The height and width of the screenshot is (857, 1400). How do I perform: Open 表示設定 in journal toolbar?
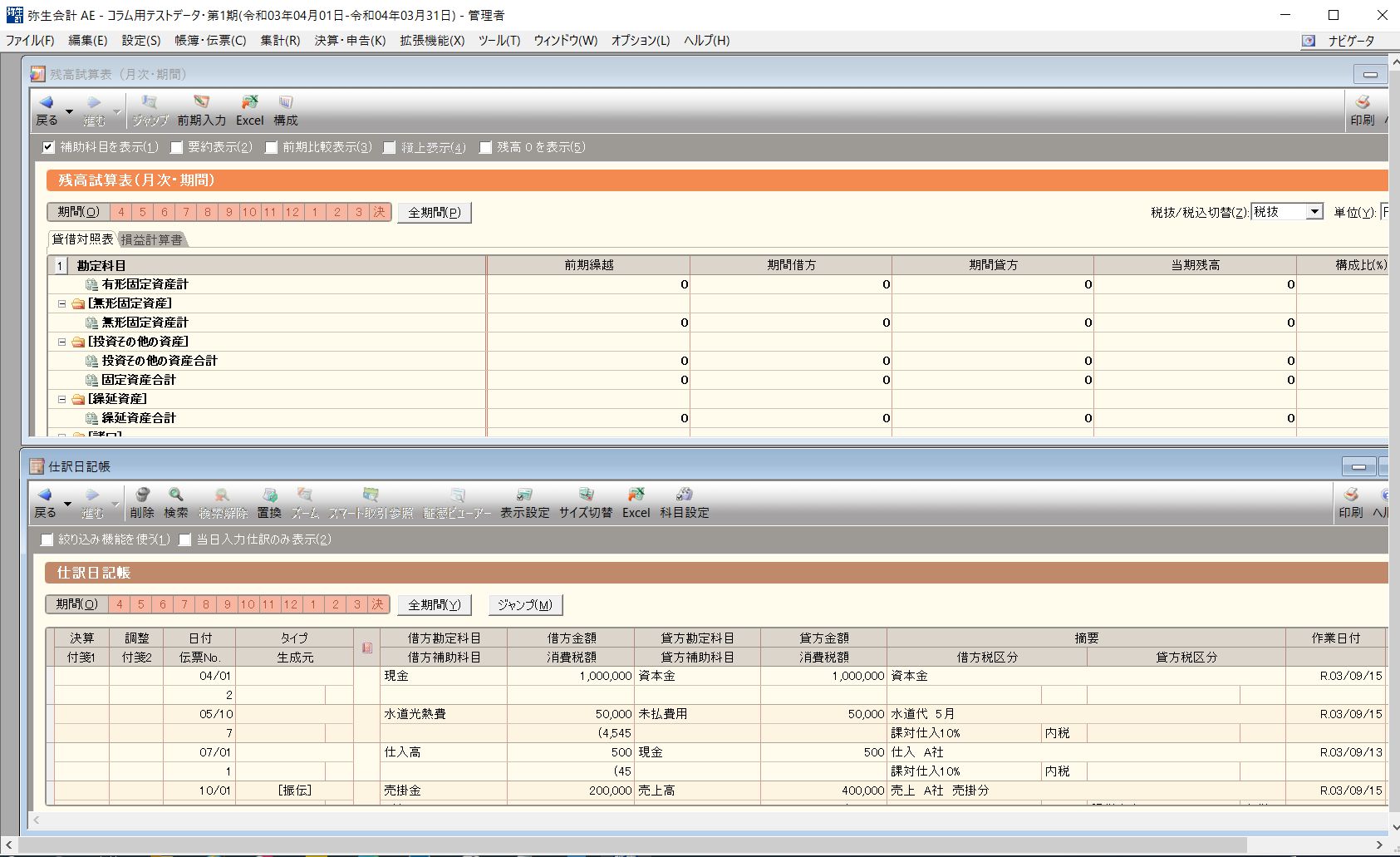point(524,503)
